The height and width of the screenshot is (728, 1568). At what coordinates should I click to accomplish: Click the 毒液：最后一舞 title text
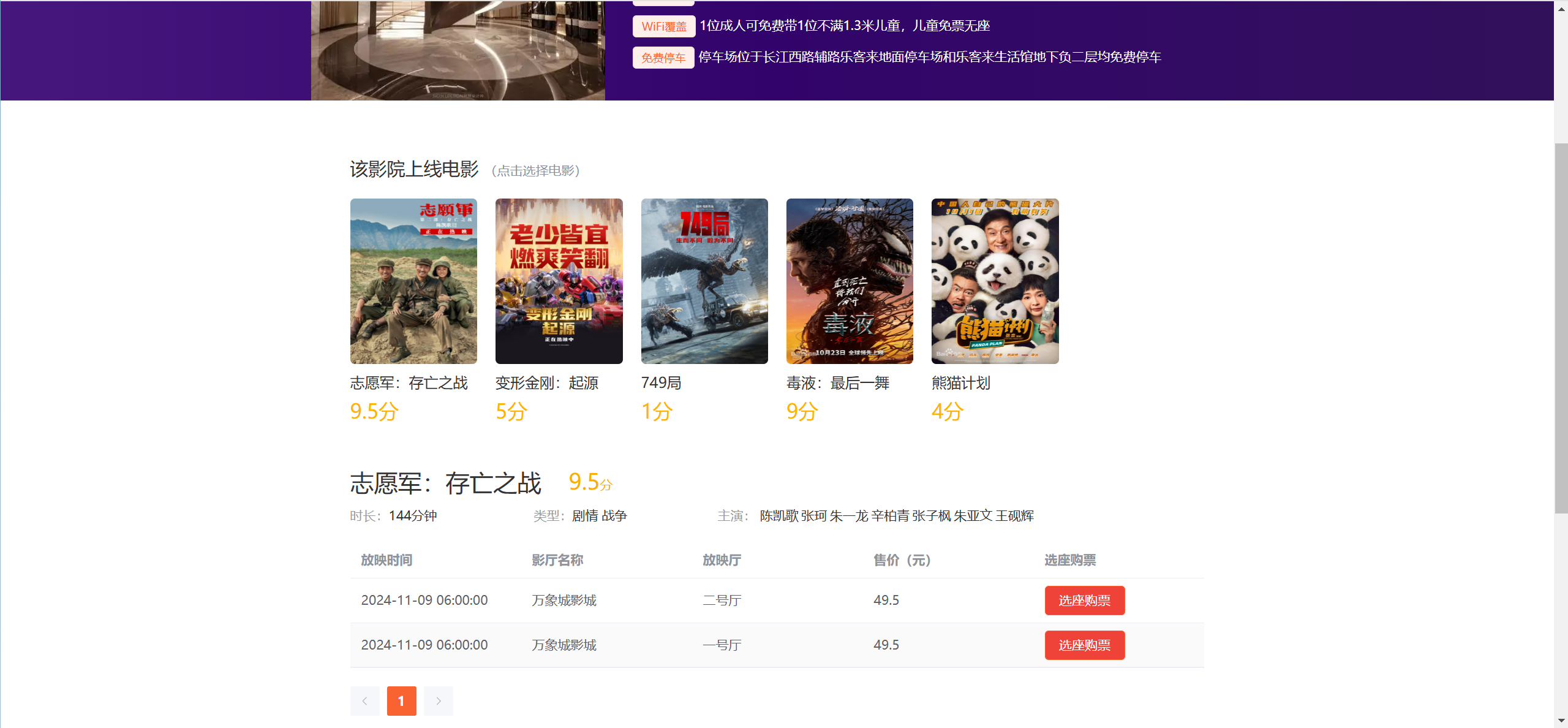coord(838,383)
